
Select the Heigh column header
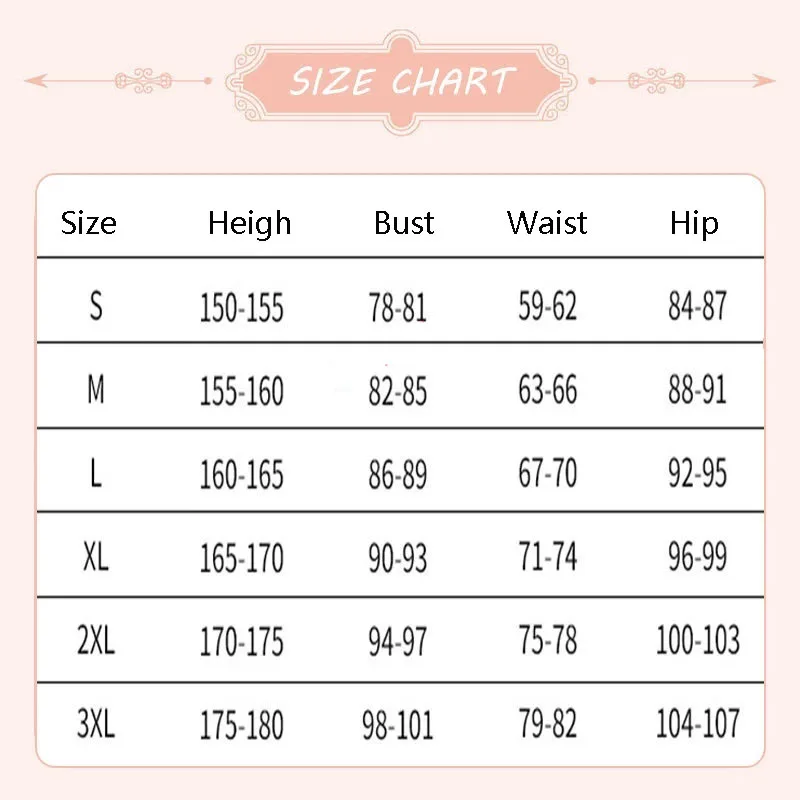(249, 223)
